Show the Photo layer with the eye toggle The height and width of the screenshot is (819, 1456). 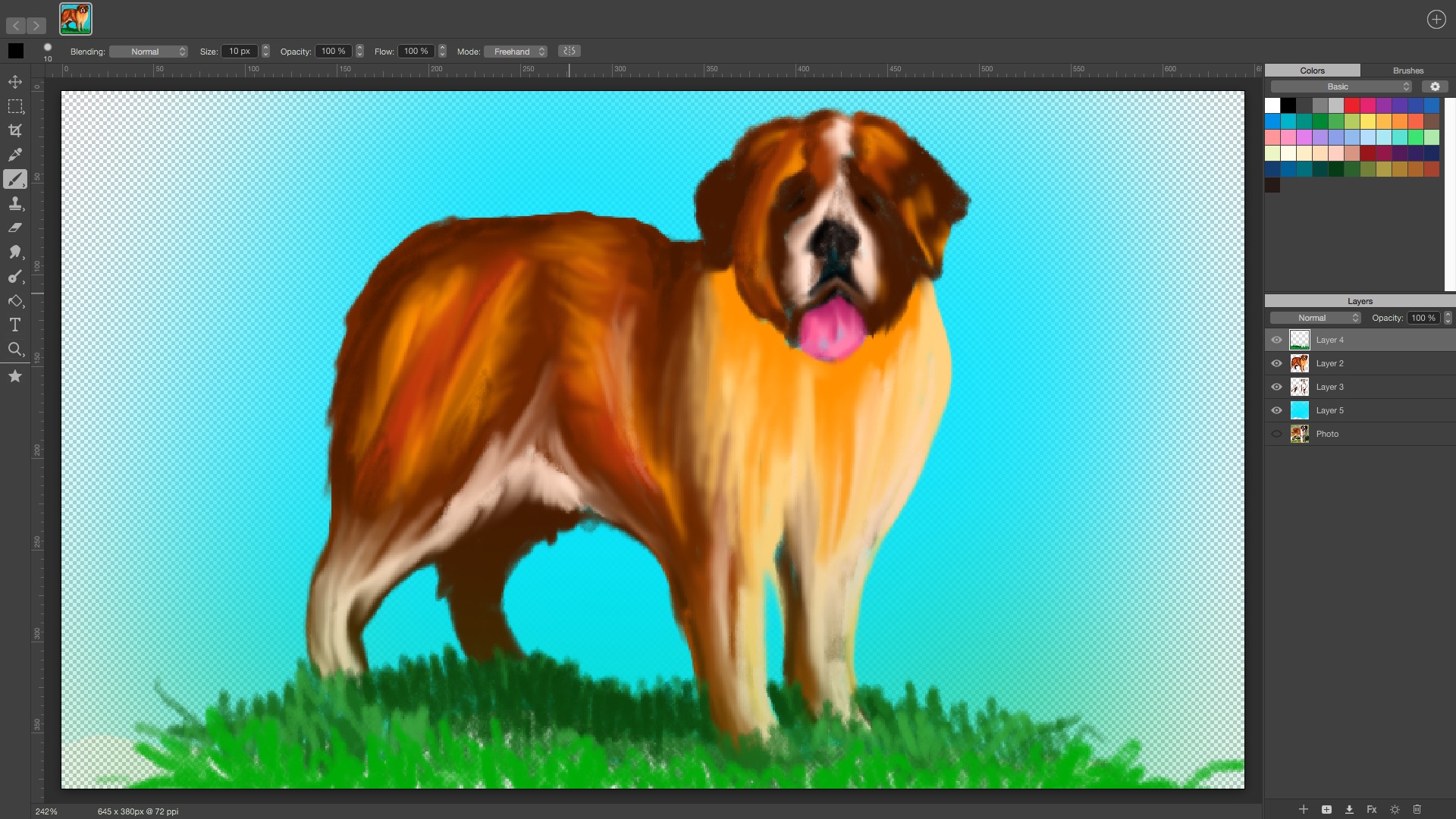[1276, 434]
